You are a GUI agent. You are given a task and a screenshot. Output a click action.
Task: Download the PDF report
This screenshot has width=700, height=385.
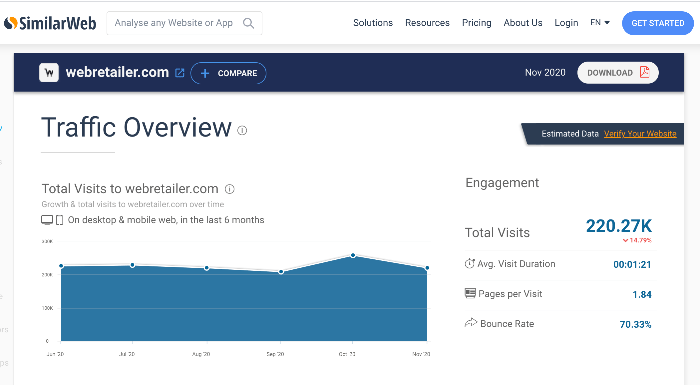618,73
